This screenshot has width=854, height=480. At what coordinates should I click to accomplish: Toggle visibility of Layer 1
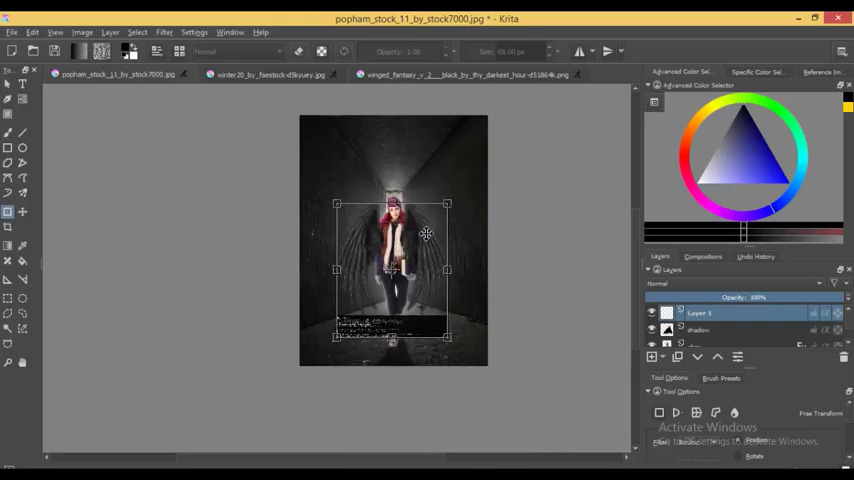tap(652, 313)
